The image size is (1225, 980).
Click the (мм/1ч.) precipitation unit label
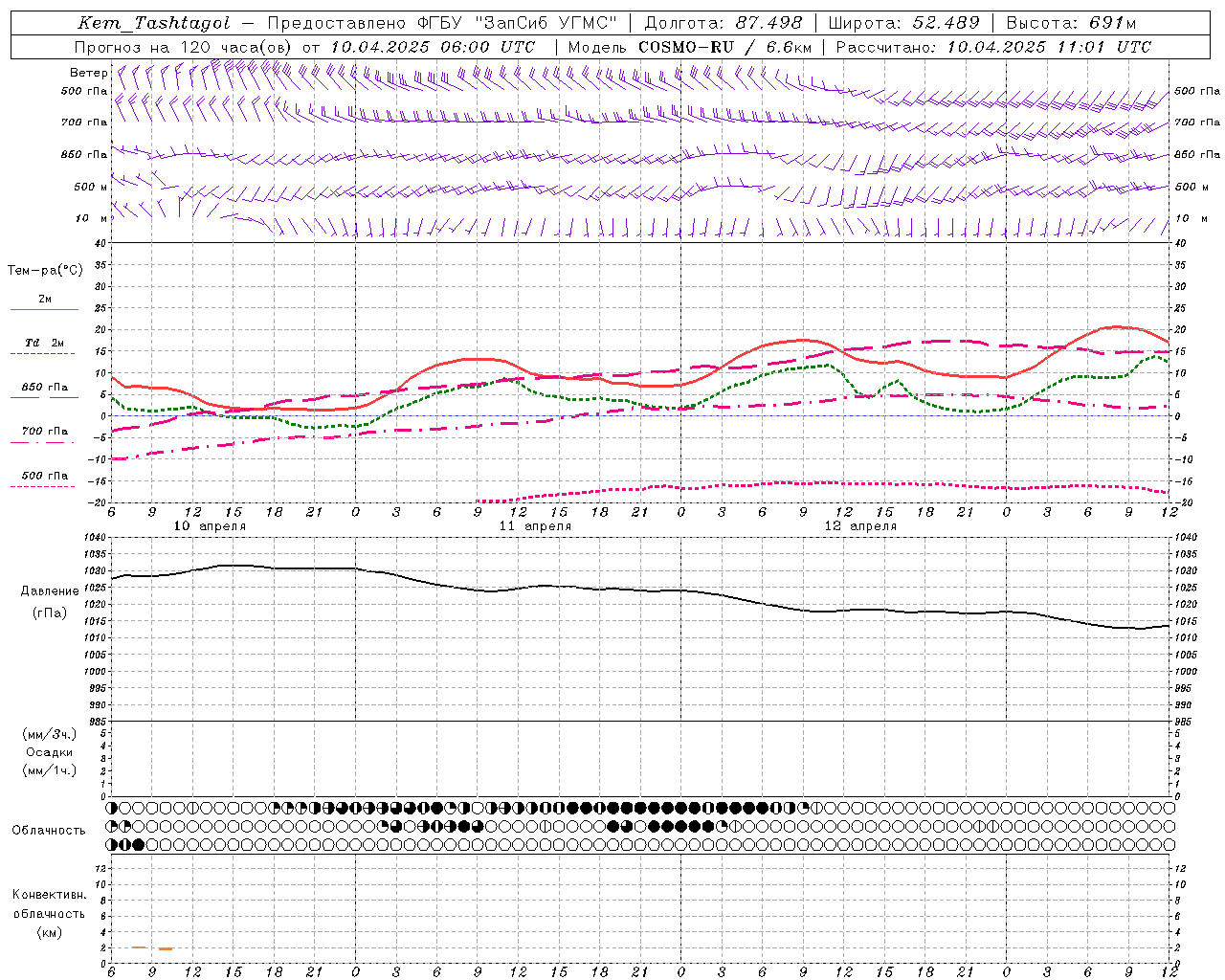point(50,770)
